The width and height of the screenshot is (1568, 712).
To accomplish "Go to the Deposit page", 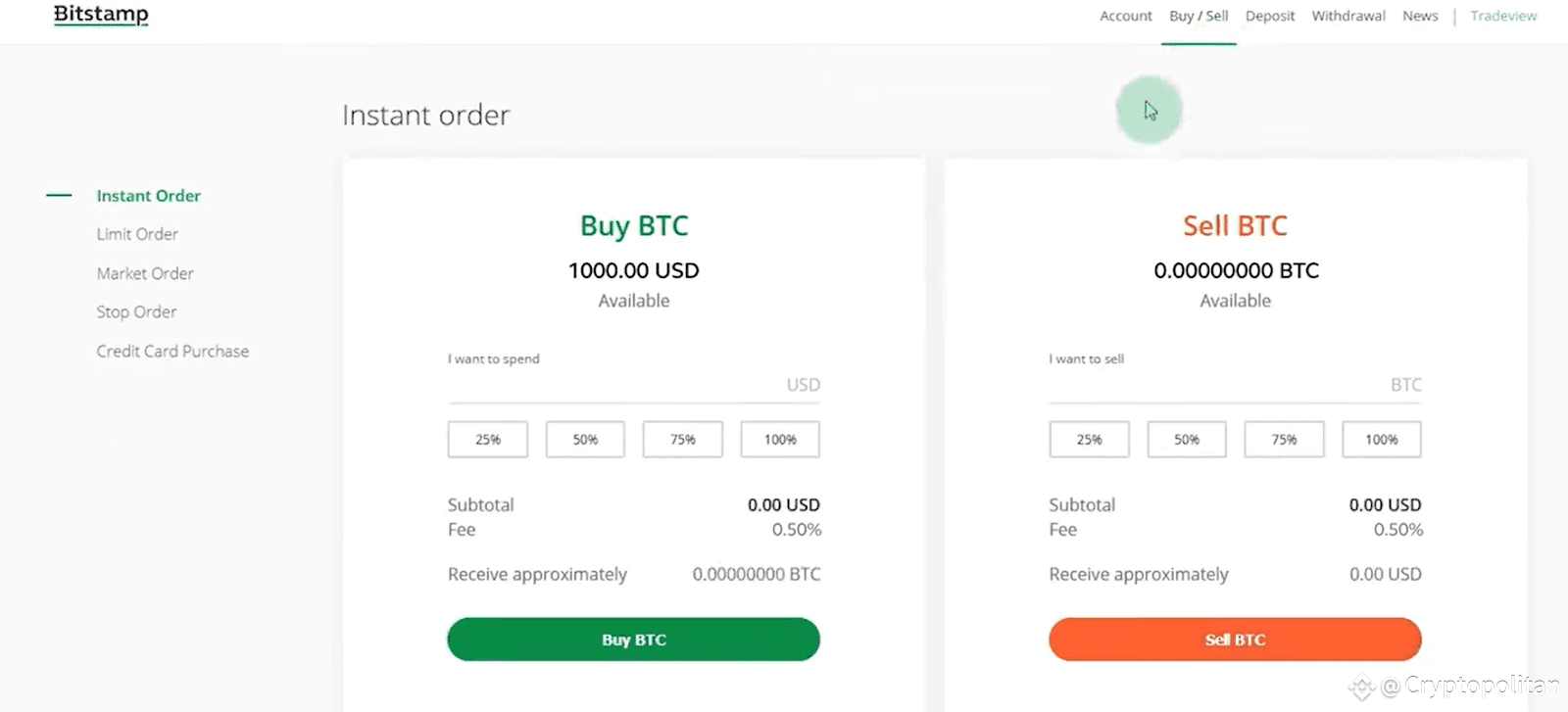I will pos(1270,16).
